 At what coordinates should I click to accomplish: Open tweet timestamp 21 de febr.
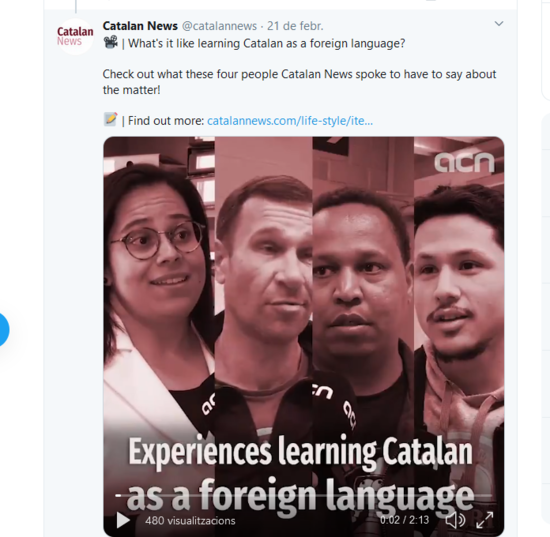(295, 26)
